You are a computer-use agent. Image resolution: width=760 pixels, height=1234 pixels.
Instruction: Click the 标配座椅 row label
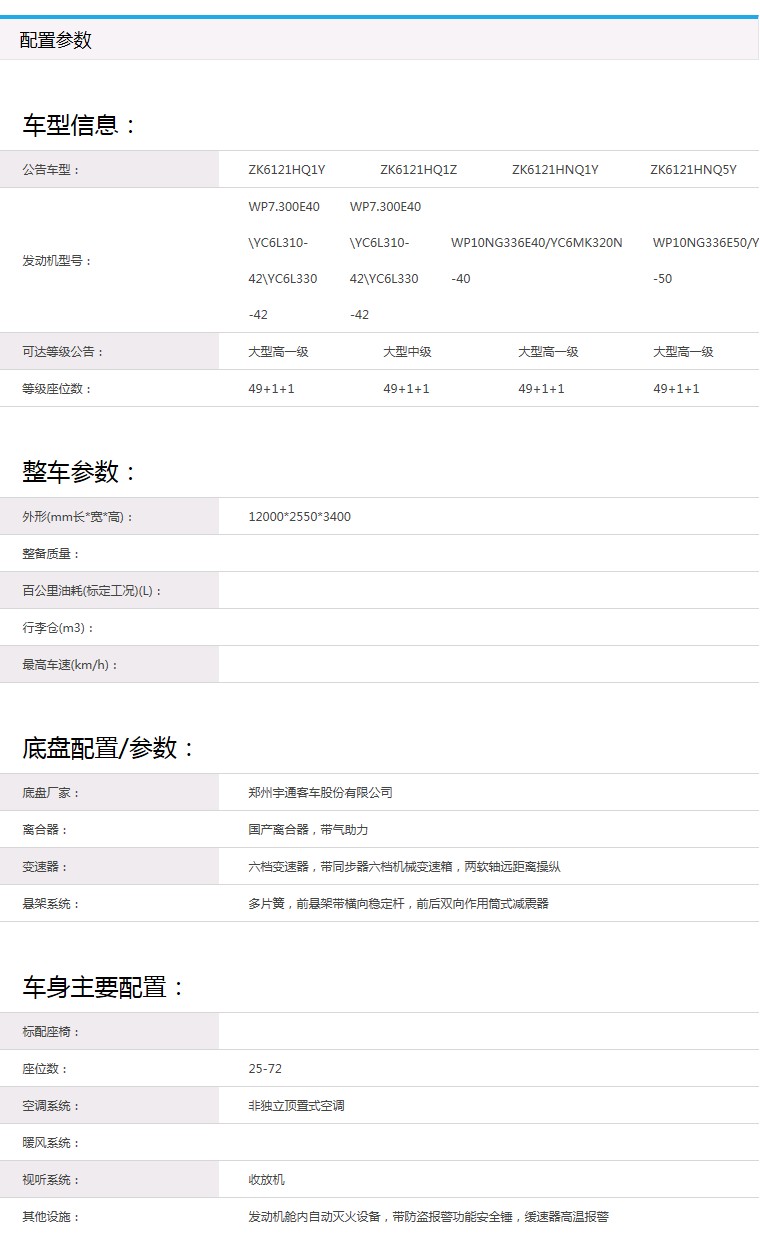tap(51, 1032)
